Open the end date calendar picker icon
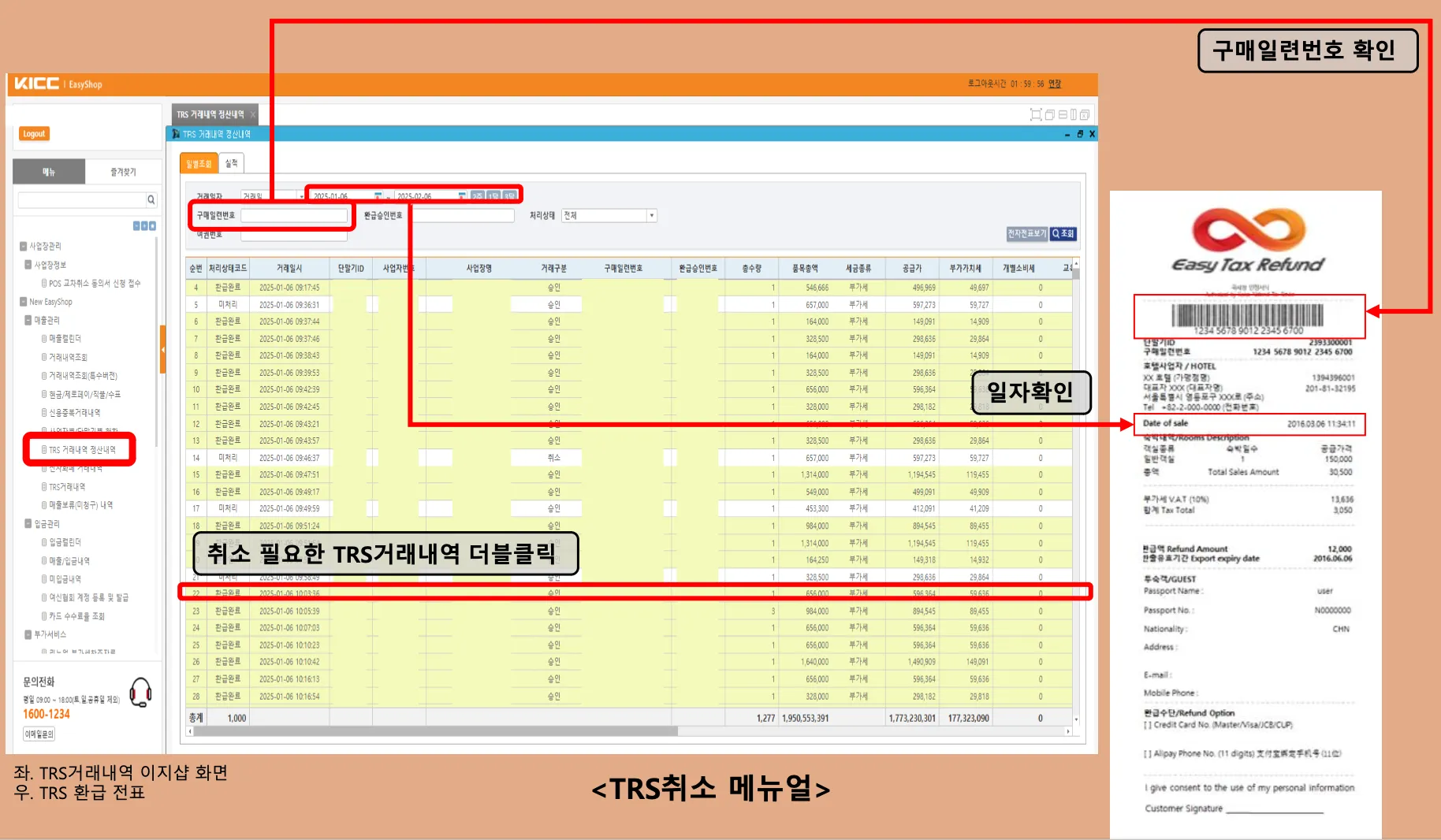The width and height of the screenshot is (1441, 840). tap(461, 195)
